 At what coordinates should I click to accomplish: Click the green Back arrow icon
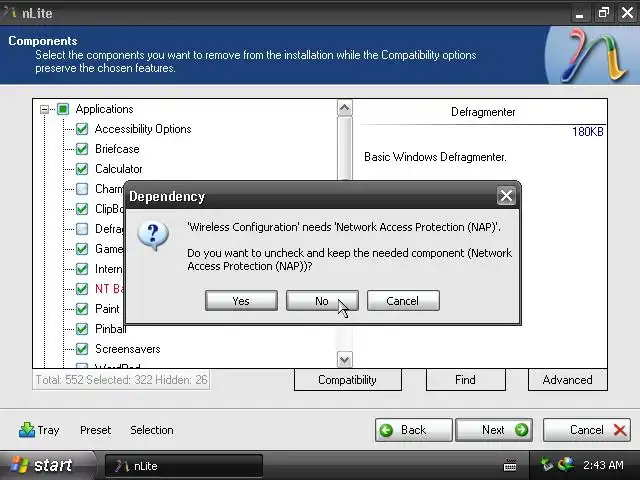tap(386, 430)
